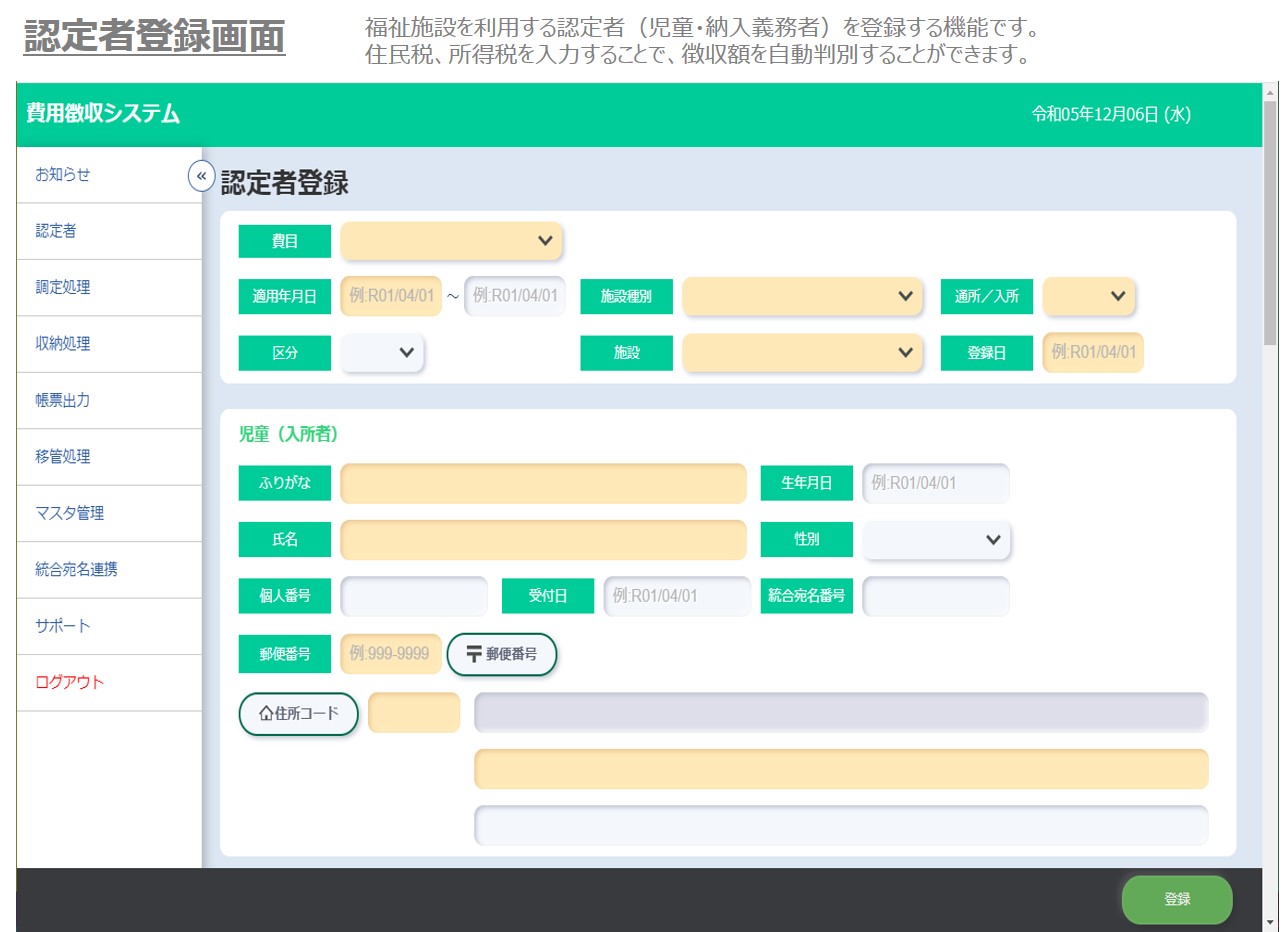The height and width of the screenshot is (932, 1287).
Task: Collapse the sidebar with the double-chevron icon
Action: [x=201, y=177]
